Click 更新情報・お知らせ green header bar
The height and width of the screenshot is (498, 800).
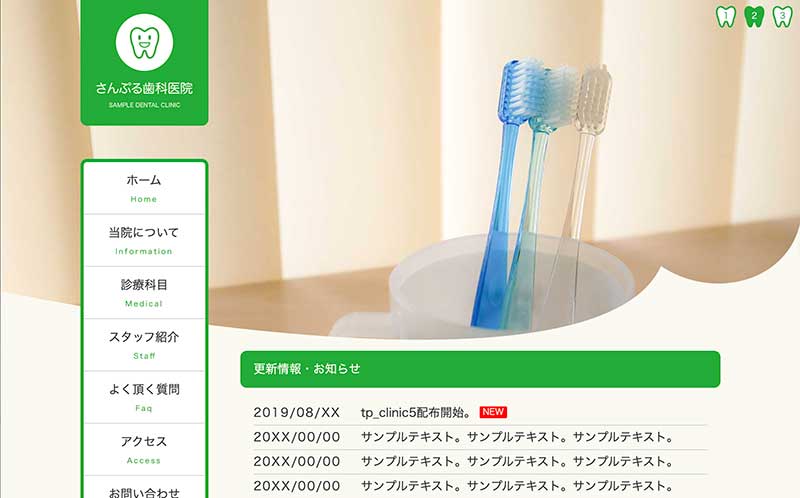pyautogui.click(x=480, y=369)
